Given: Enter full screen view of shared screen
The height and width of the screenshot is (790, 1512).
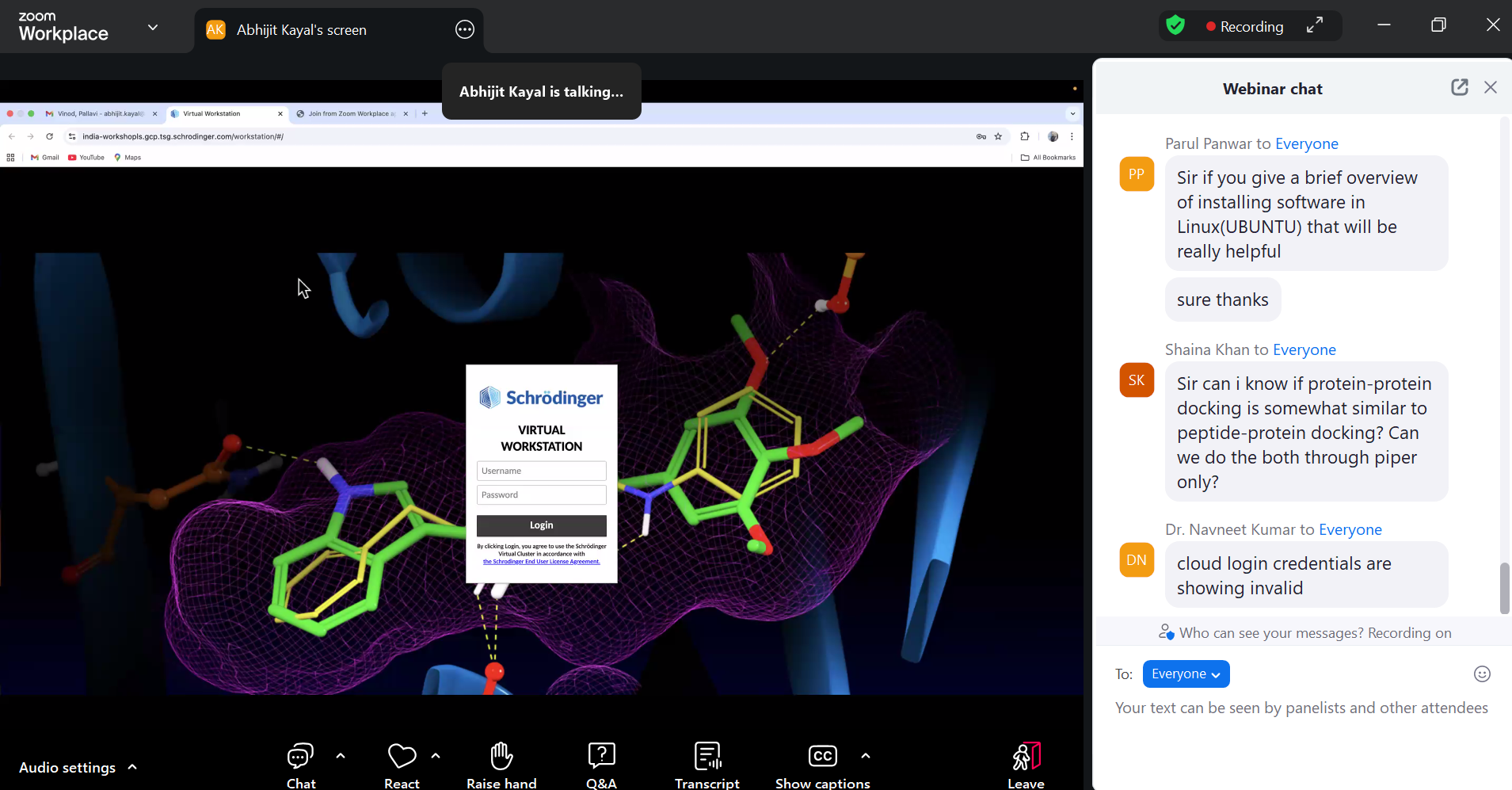Looking at the screenshot, I should pyautogui.click(x=1315, y=25).
